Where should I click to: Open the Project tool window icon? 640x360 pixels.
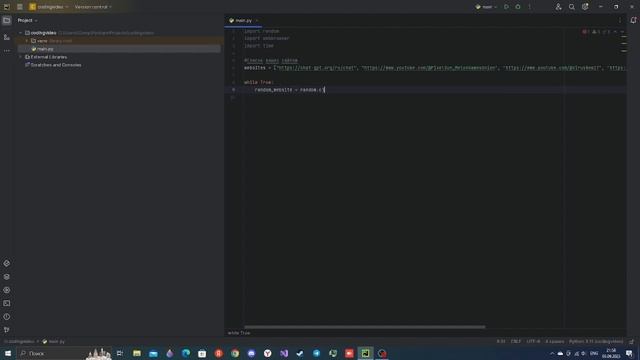coord(7,20)
